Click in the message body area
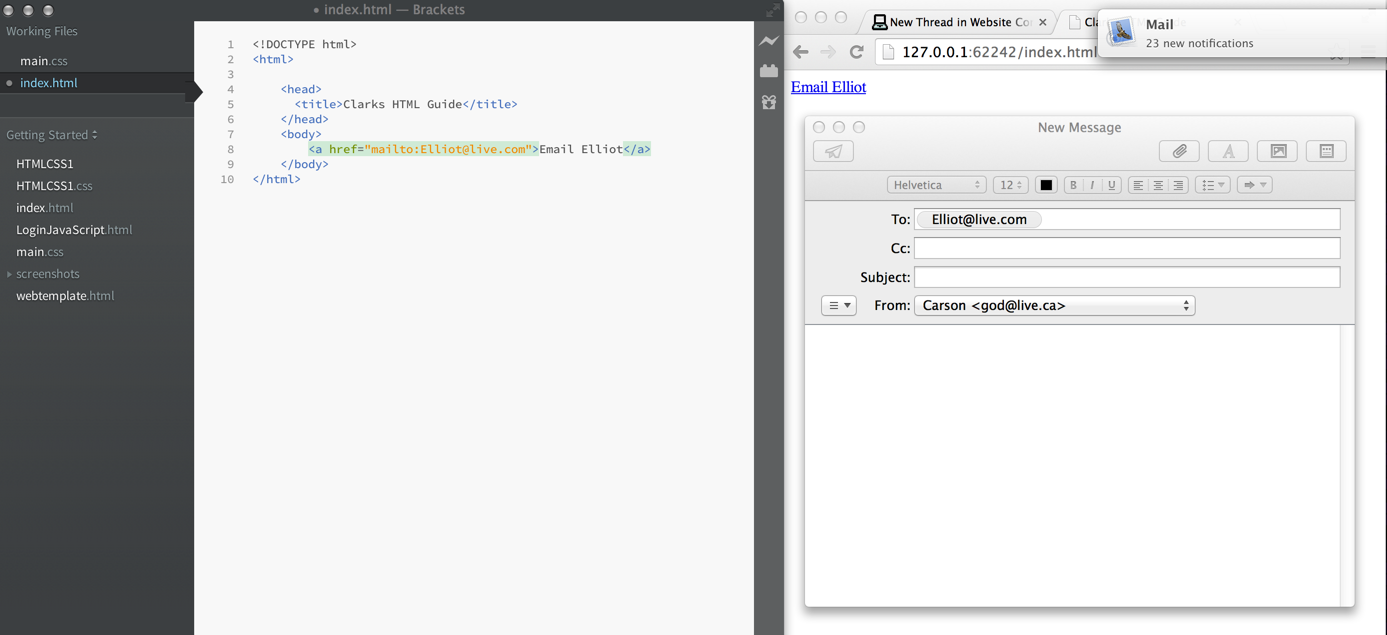Screen dimensions: 1387x635 [1072, 465]
